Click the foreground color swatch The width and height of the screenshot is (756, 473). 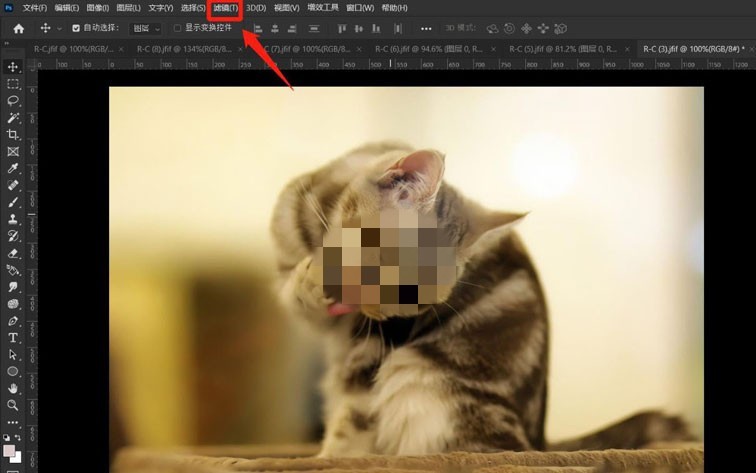click(x=9, y=451)
